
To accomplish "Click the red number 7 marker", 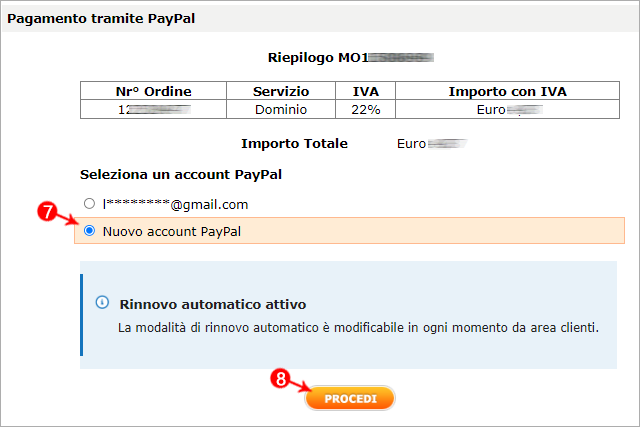I will [47, 211].
